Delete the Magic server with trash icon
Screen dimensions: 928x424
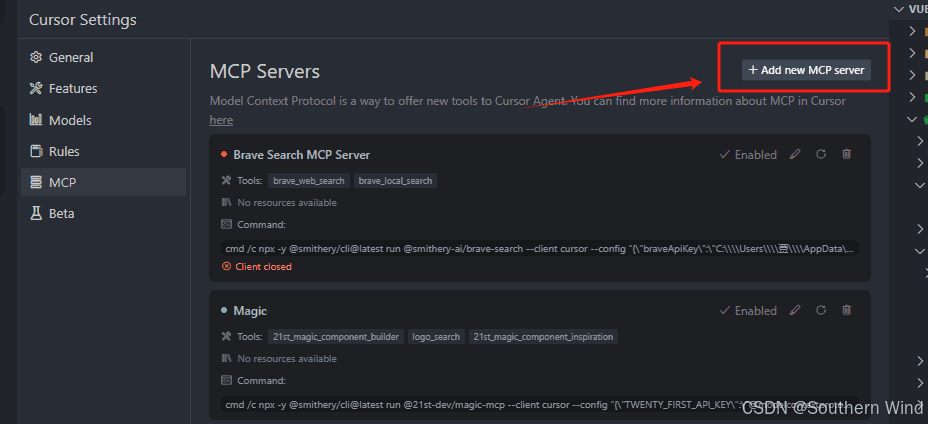click(x=847, y=310)
